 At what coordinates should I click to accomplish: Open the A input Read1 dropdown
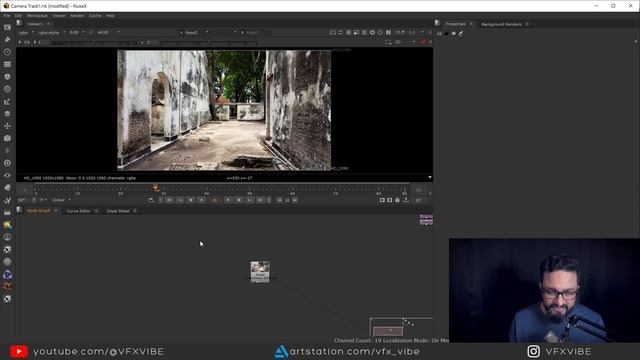click(194, 32)
